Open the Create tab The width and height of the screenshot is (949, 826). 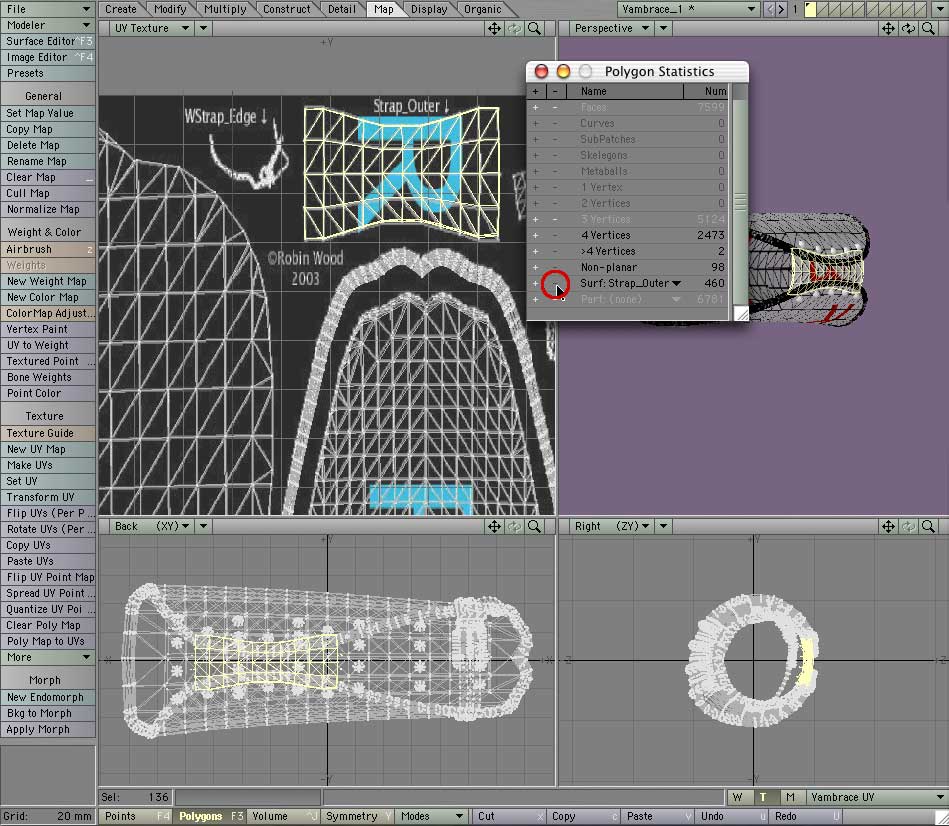pos(120,9)
